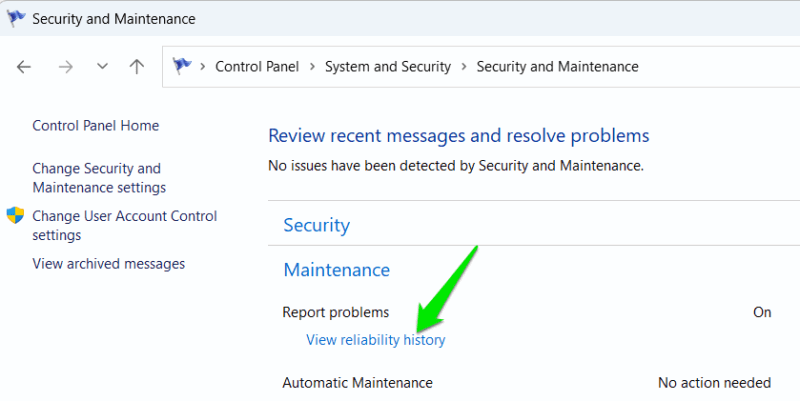Viewport: 800px width, 401px height.
Task: Go back with the Back arrow
Action: [x=24, y=67]
